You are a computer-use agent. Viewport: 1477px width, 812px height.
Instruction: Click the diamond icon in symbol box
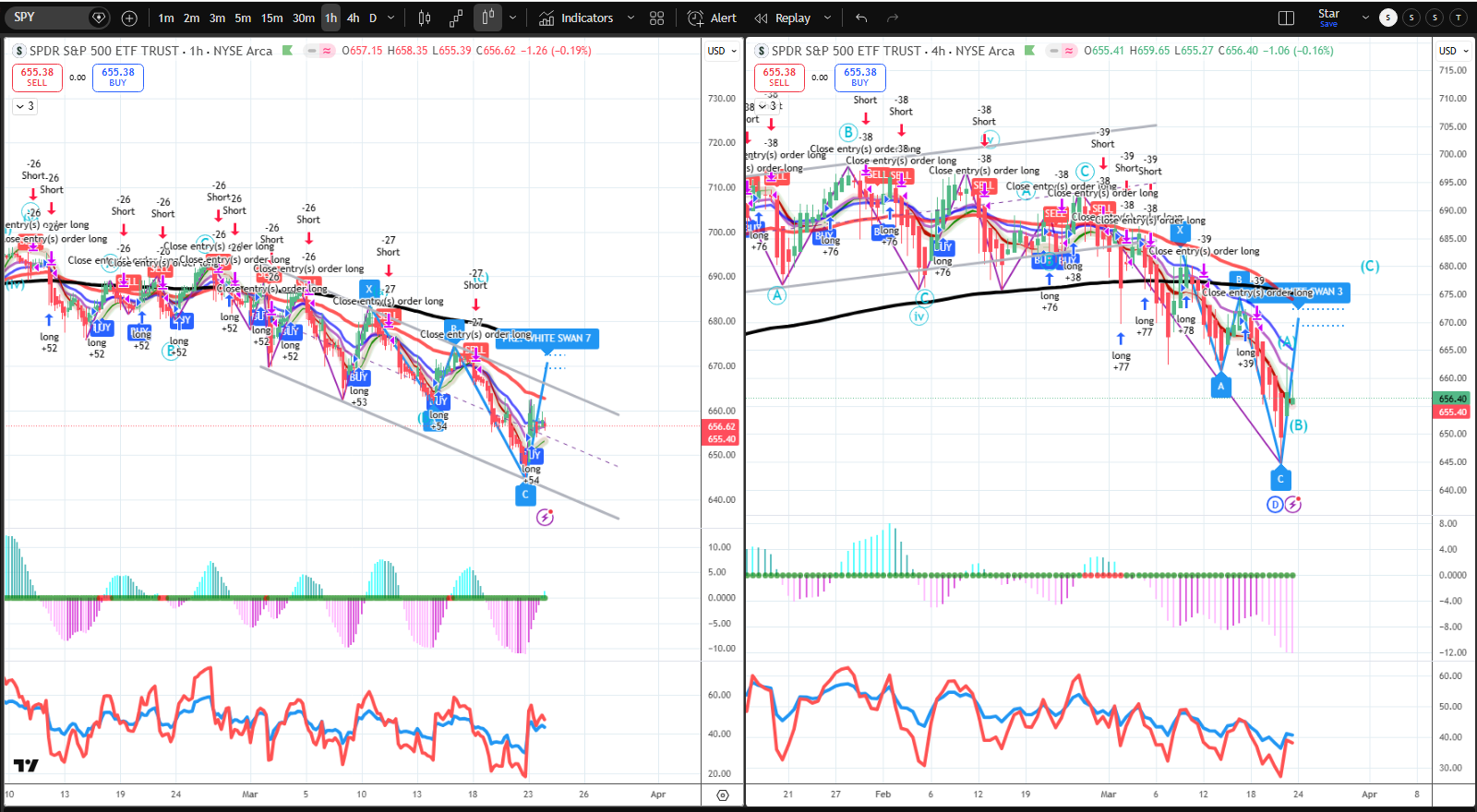pos(99,18)
